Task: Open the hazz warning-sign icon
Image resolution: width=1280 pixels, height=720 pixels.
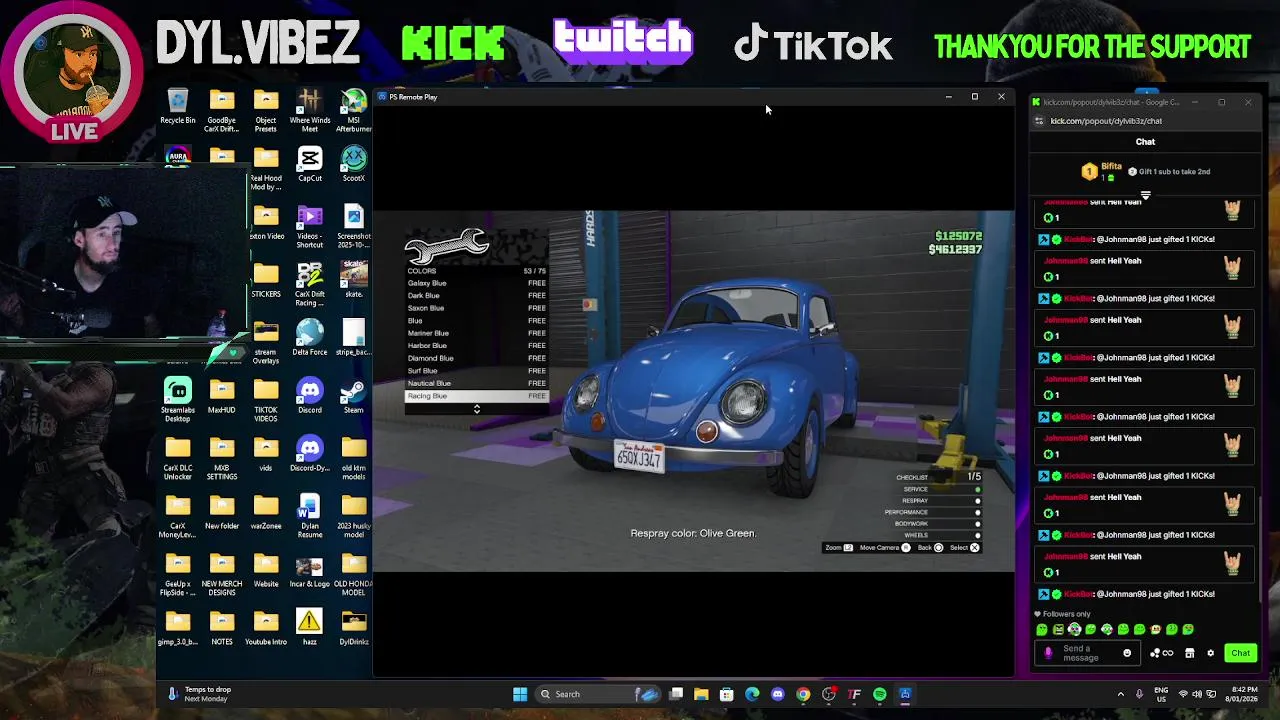Action: pyautogui.click(x=310, y=628)
